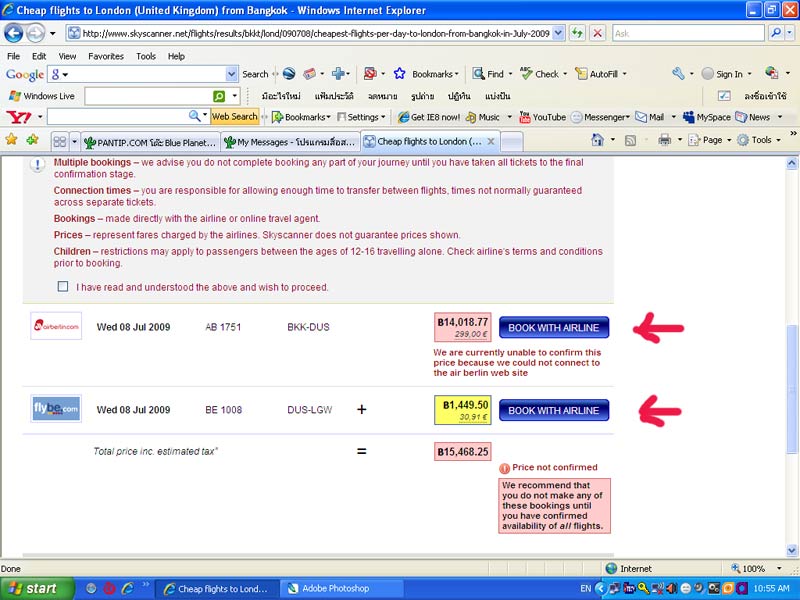
Task: Click the Add to Favorites star icon
Action: 32,139
